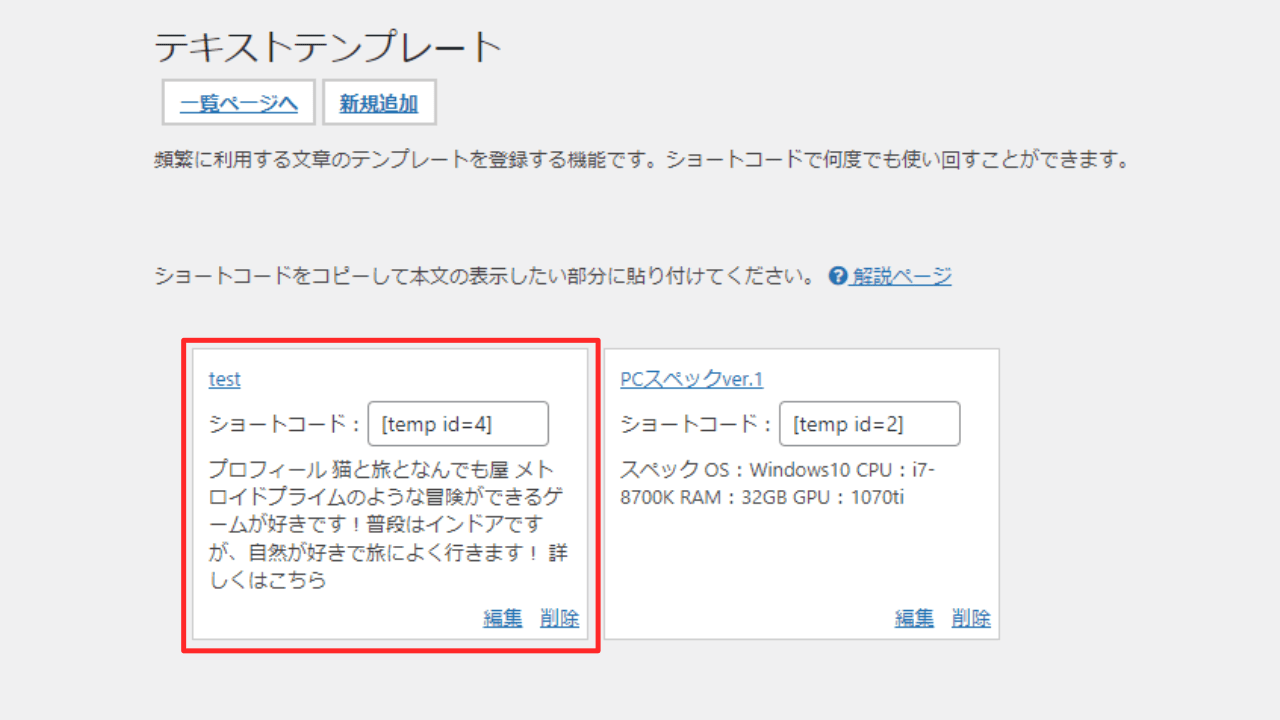1280x720 pixels.
Task: Open the test template title link
Action: pyautogui.click(x=225, y=379)
